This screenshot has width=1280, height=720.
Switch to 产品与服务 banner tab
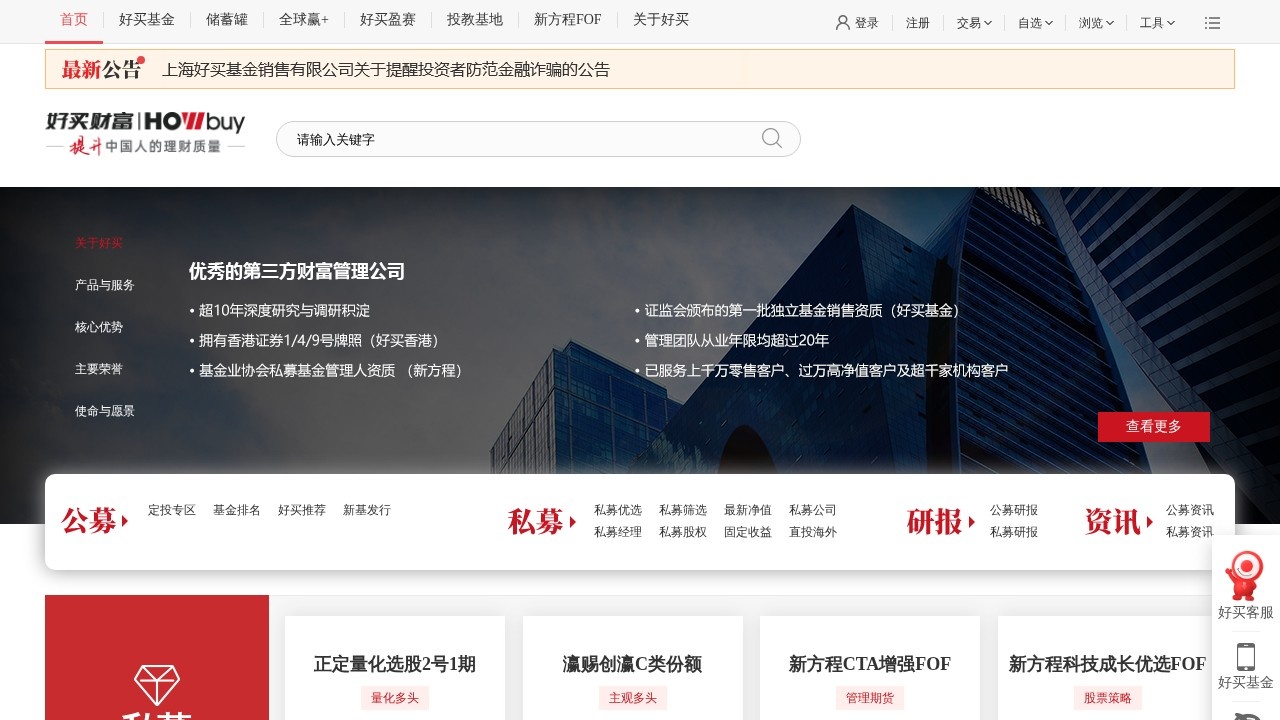coord(105,285)
